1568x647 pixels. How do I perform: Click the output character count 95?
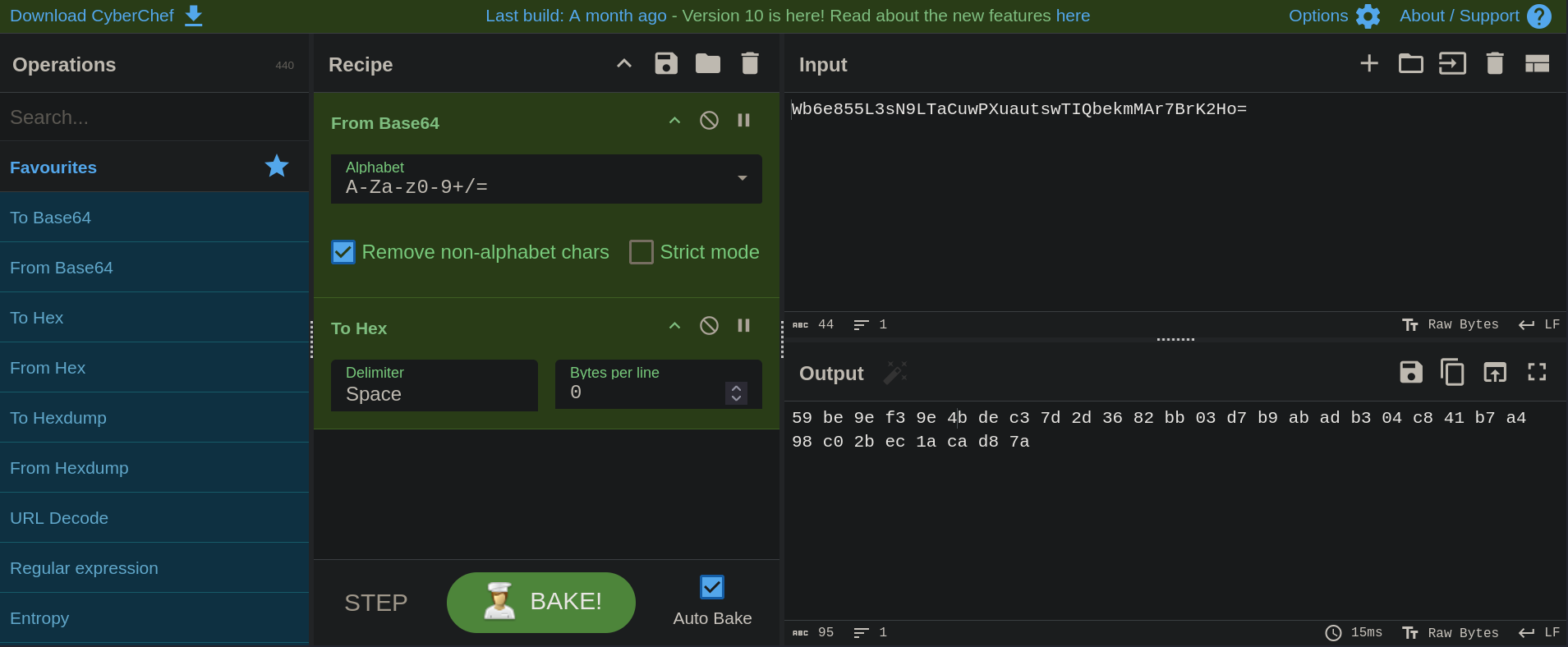point(813,632)
